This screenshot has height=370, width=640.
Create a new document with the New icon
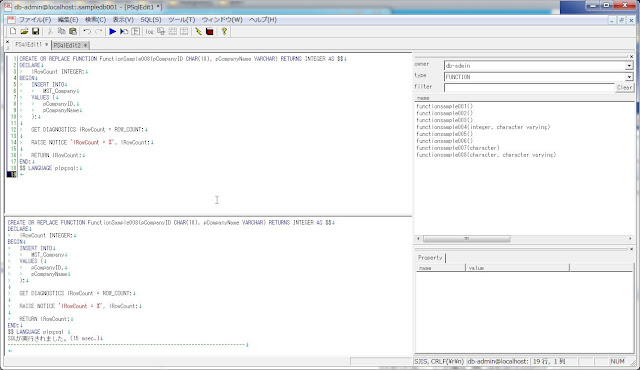coord(13,31)
